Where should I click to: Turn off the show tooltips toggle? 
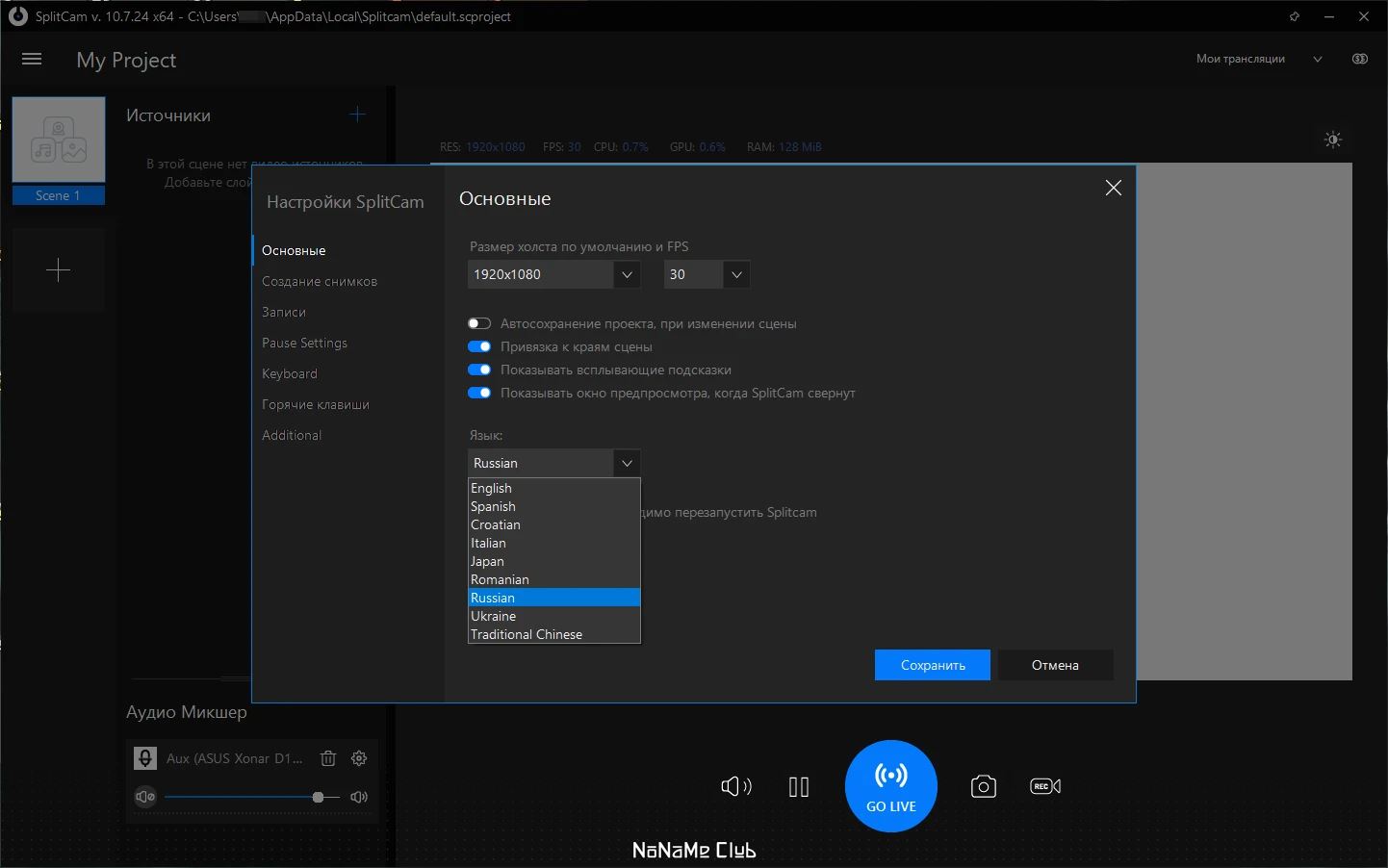click(479, 370)
